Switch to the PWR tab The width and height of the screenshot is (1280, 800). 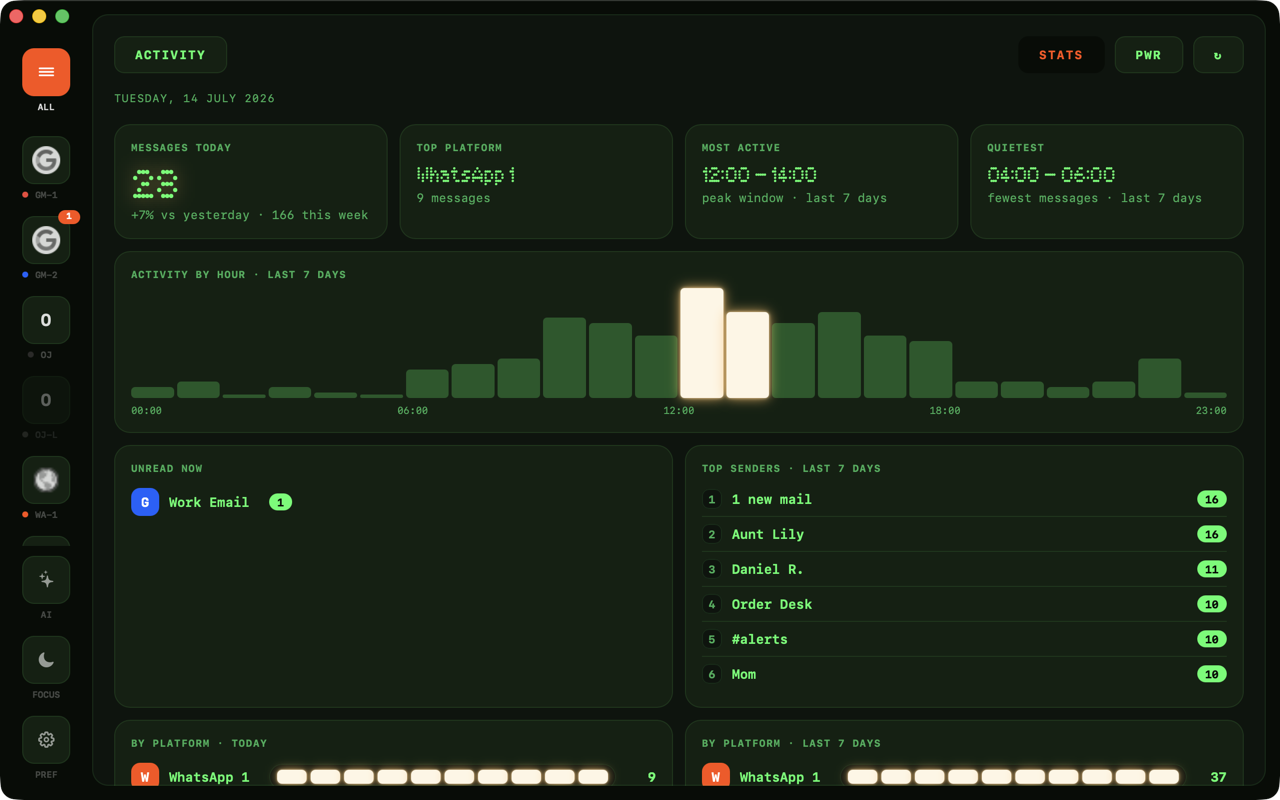[x=1148, y=55]
